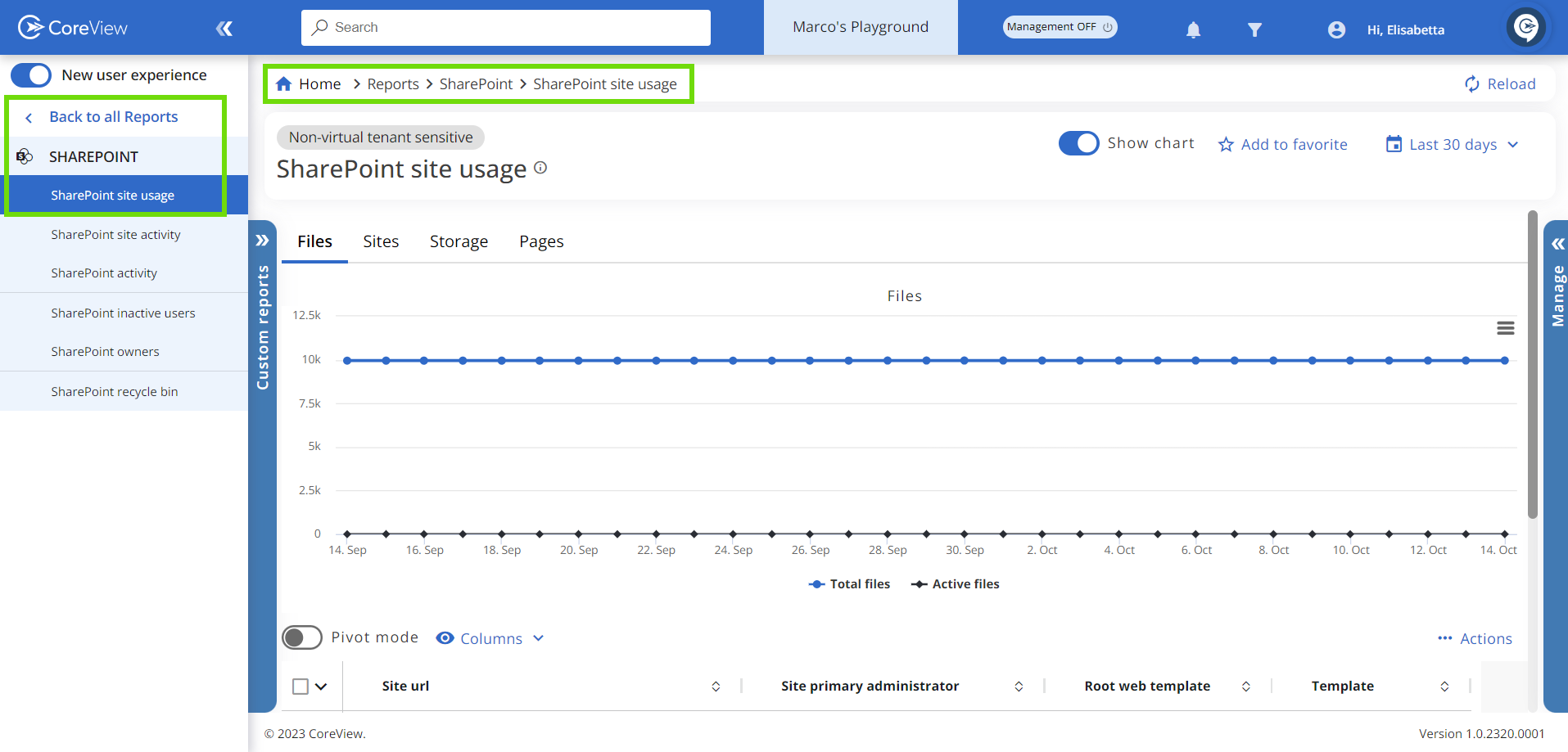Toggle Total files legend series
This screenshot has width=1568, height=752.
coord(849,584)
